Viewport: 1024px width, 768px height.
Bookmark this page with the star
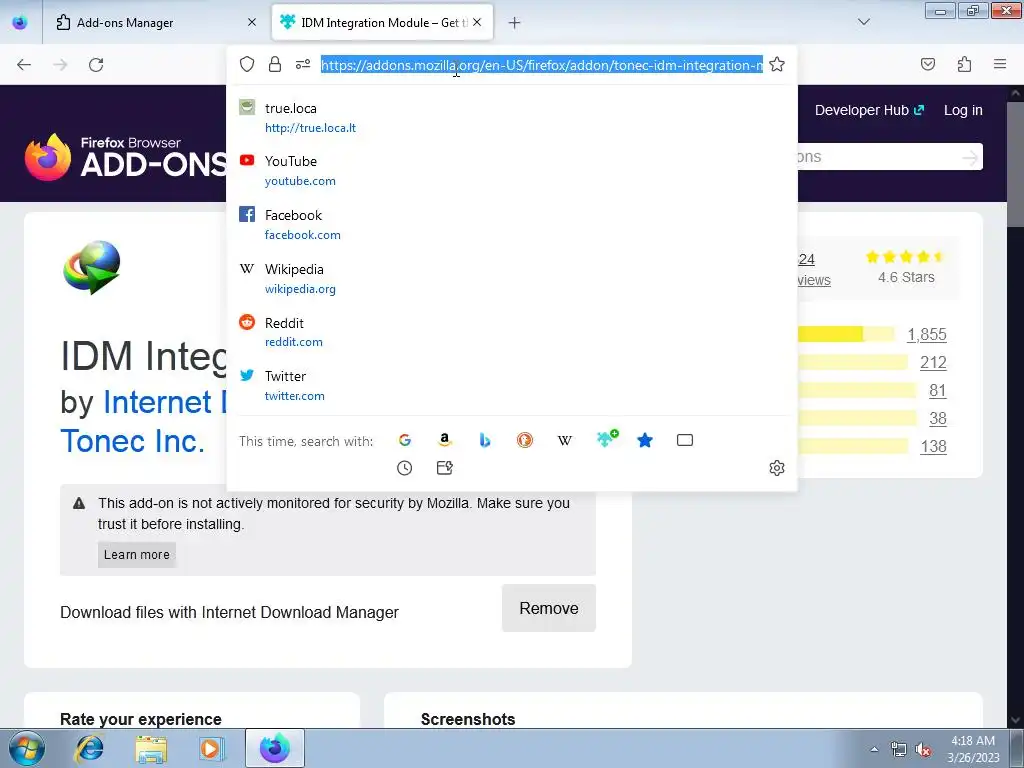click(x=776, y=64)
